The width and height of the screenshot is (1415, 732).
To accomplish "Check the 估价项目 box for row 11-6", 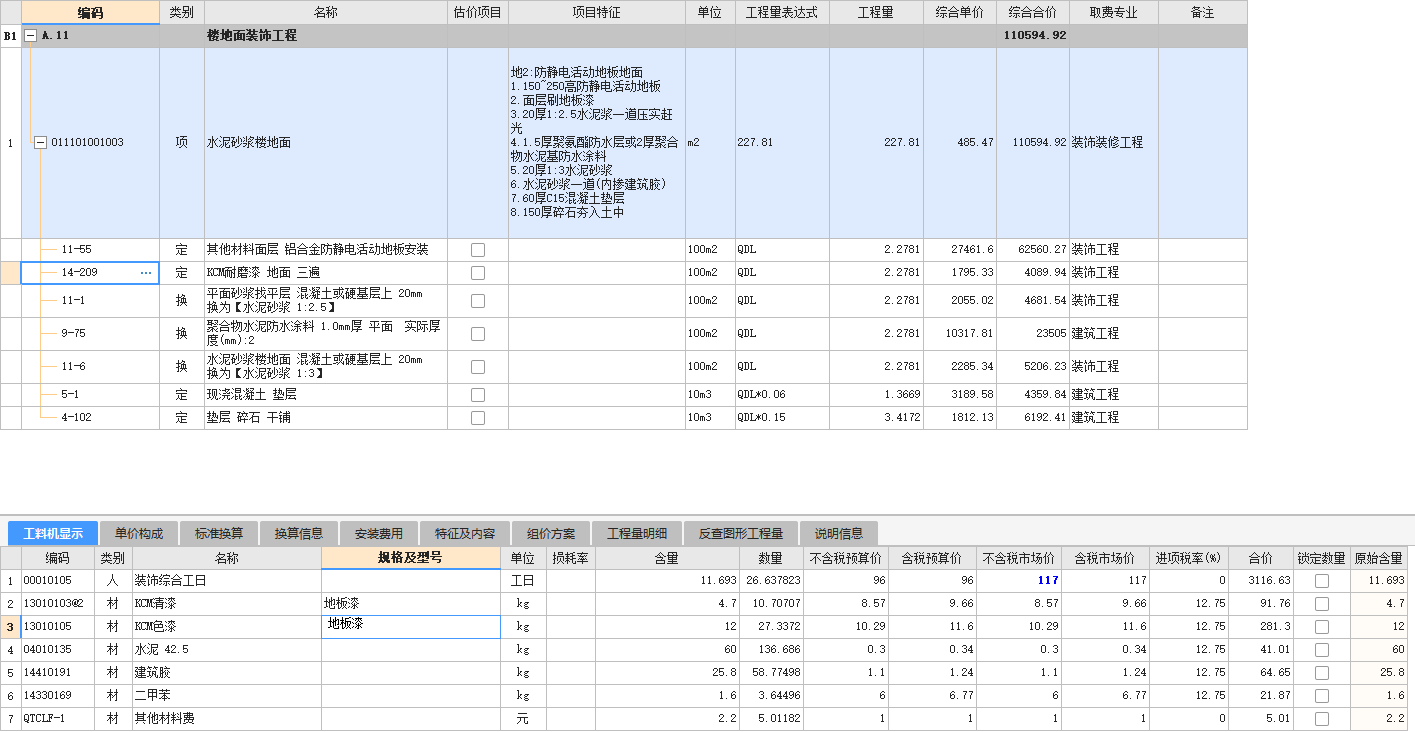I will click(x=478, y=367).
